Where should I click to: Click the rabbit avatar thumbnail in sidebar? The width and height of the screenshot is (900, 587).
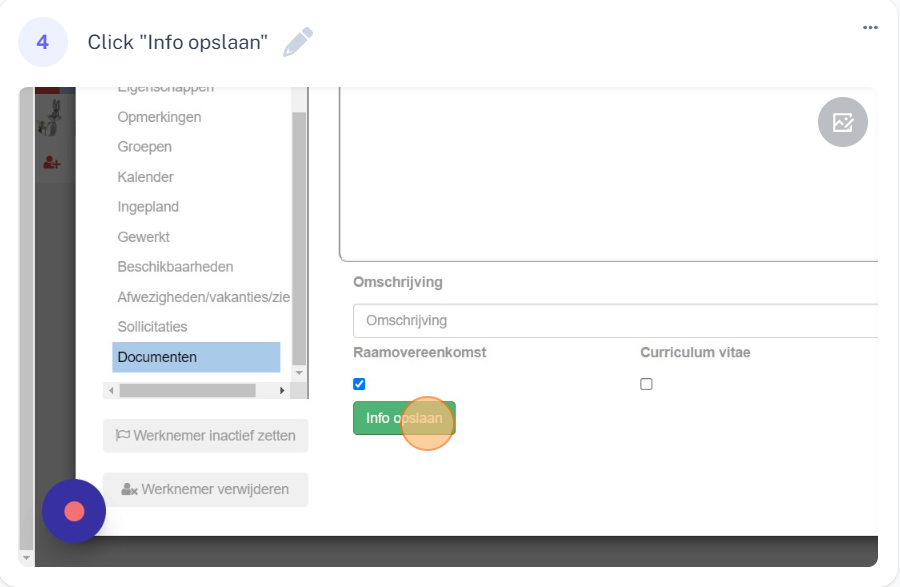point(50,118)
